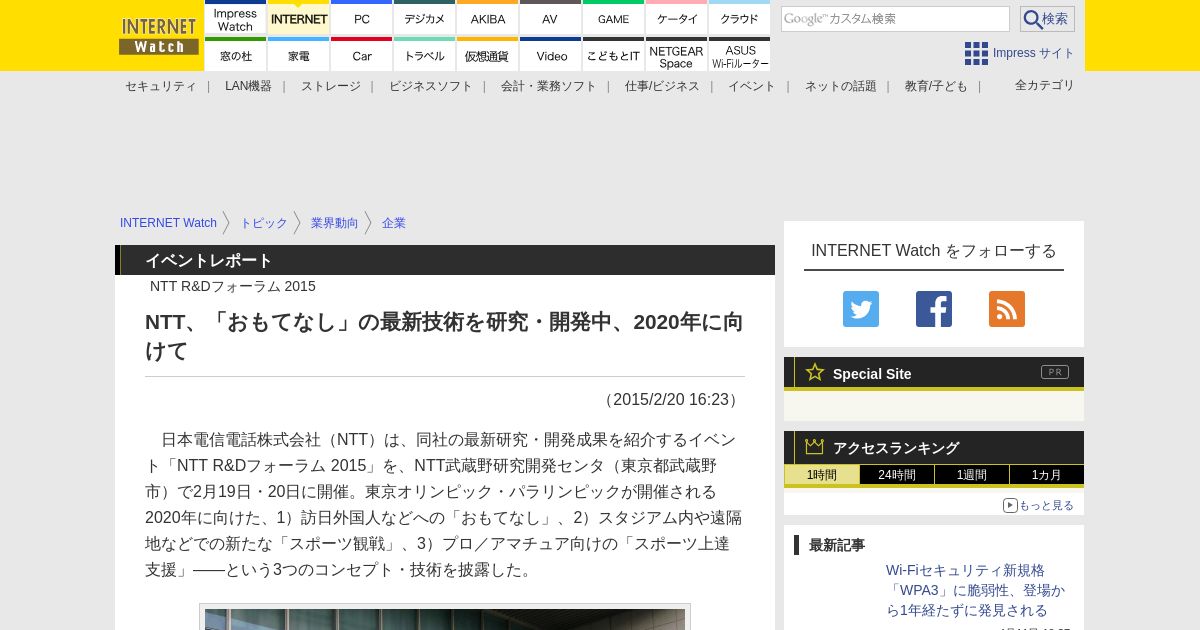Open the GAME site tab
The height and width of the screenshot is (630, 1200).
(614, 19)
